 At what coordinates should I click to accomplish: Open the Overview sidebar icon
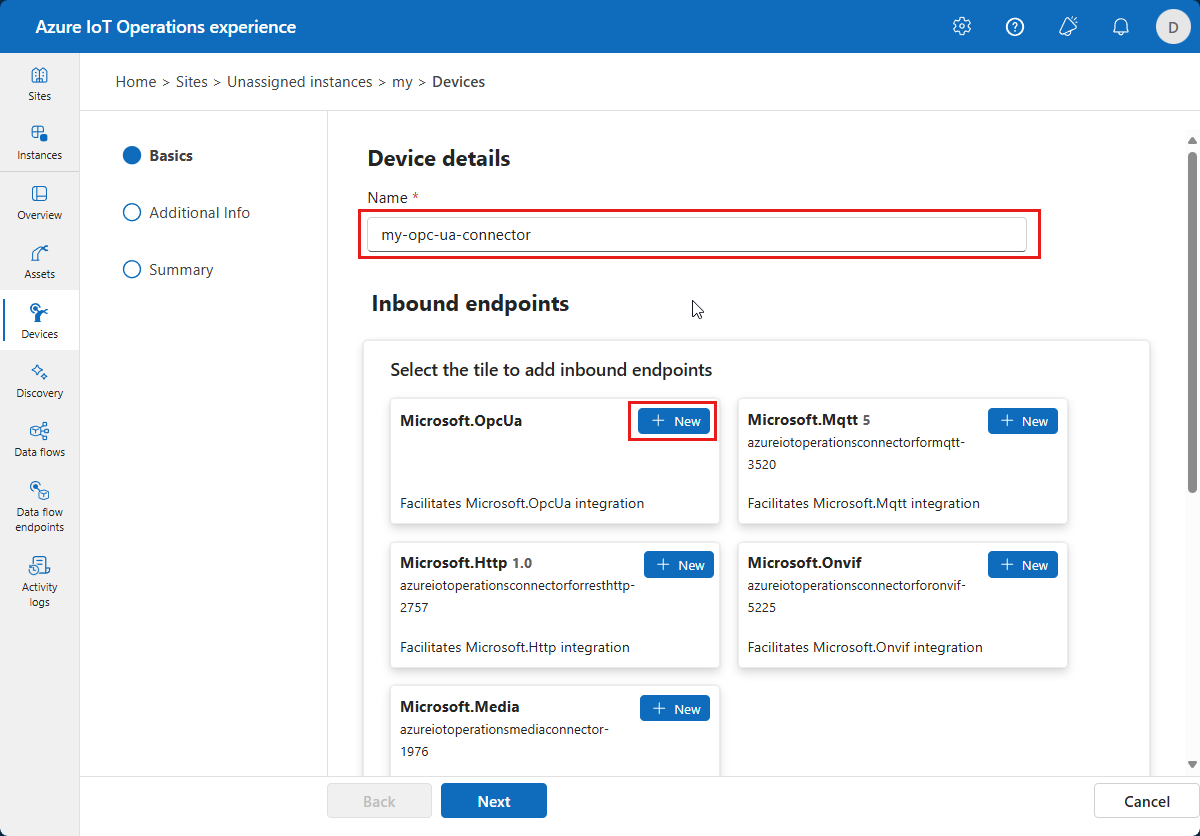(39, 202)
